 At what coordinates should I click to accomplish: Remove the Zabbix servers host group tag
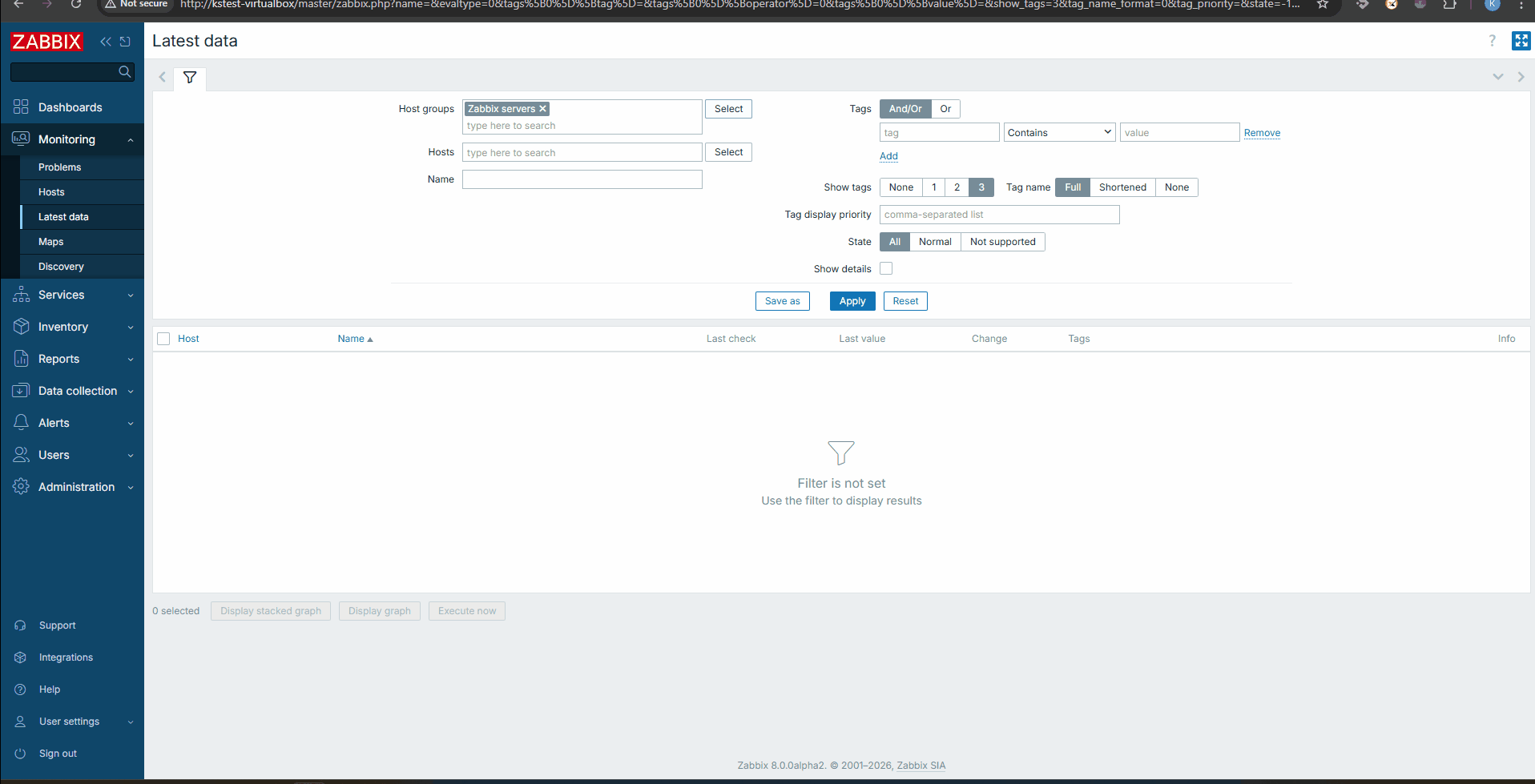pos(542,109)
